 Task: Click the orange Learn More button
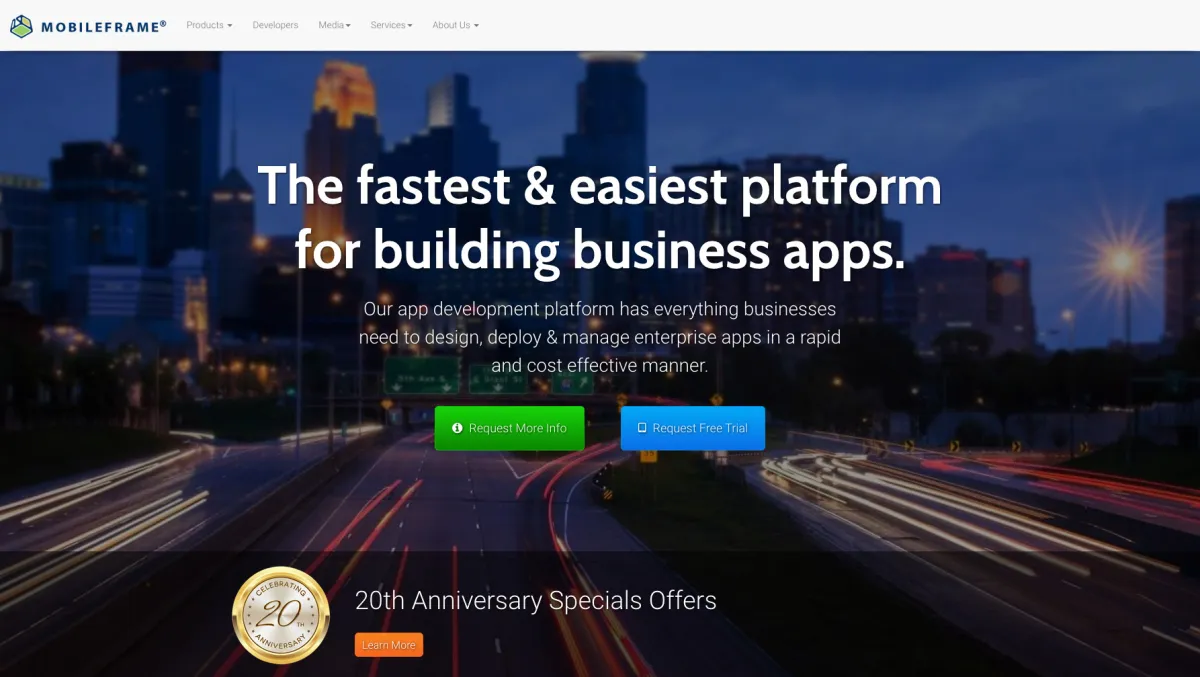pos(389,645)
